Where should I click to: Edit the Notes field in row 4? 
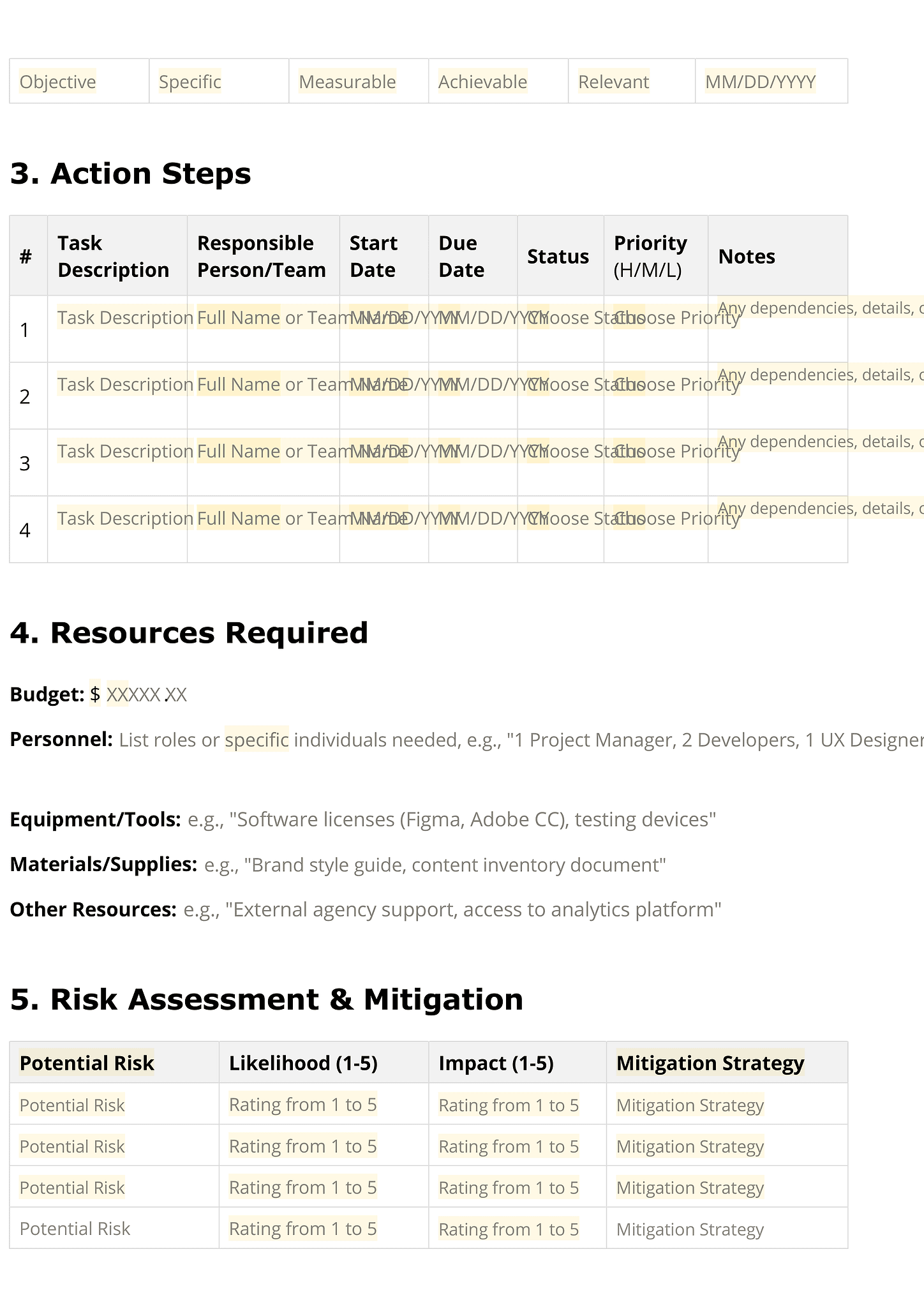(821, 509)
